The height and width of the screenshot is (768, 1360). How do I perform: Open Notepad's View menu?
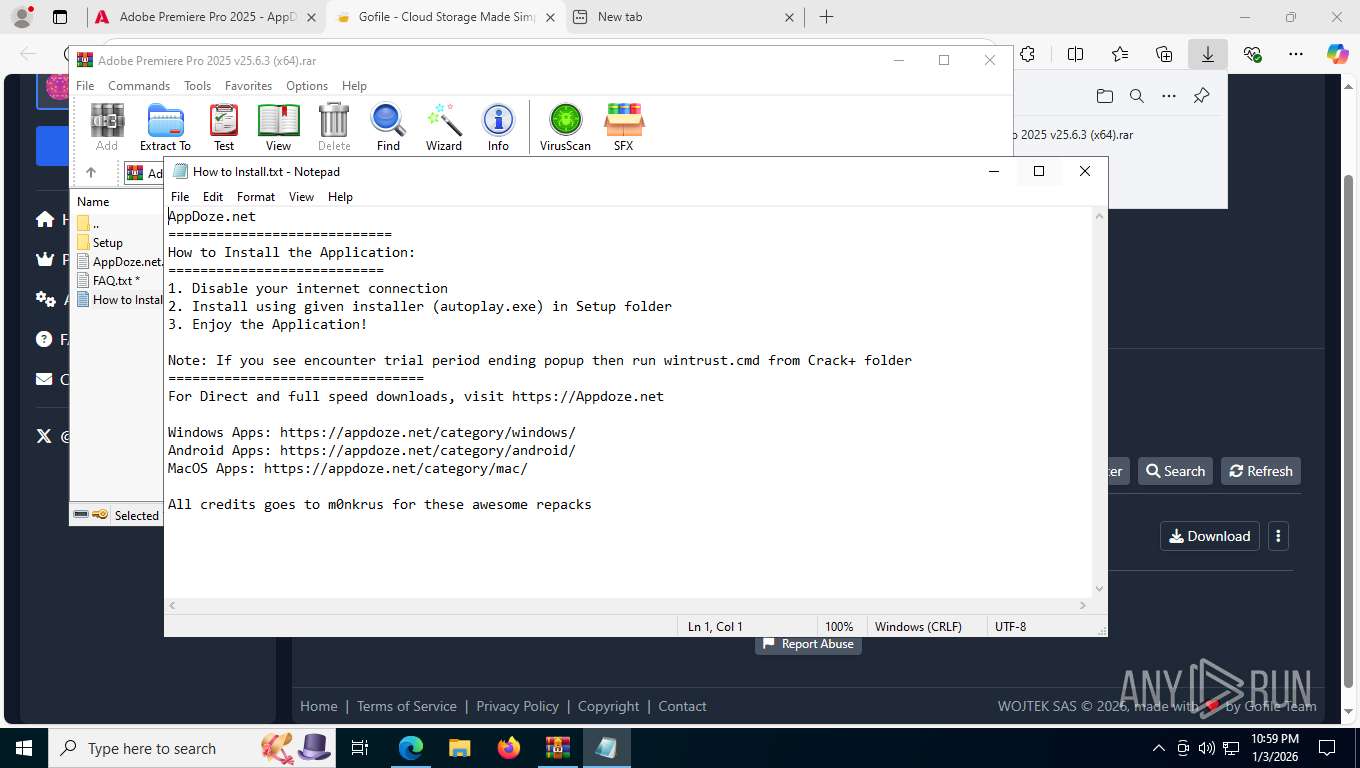point(301,197)
